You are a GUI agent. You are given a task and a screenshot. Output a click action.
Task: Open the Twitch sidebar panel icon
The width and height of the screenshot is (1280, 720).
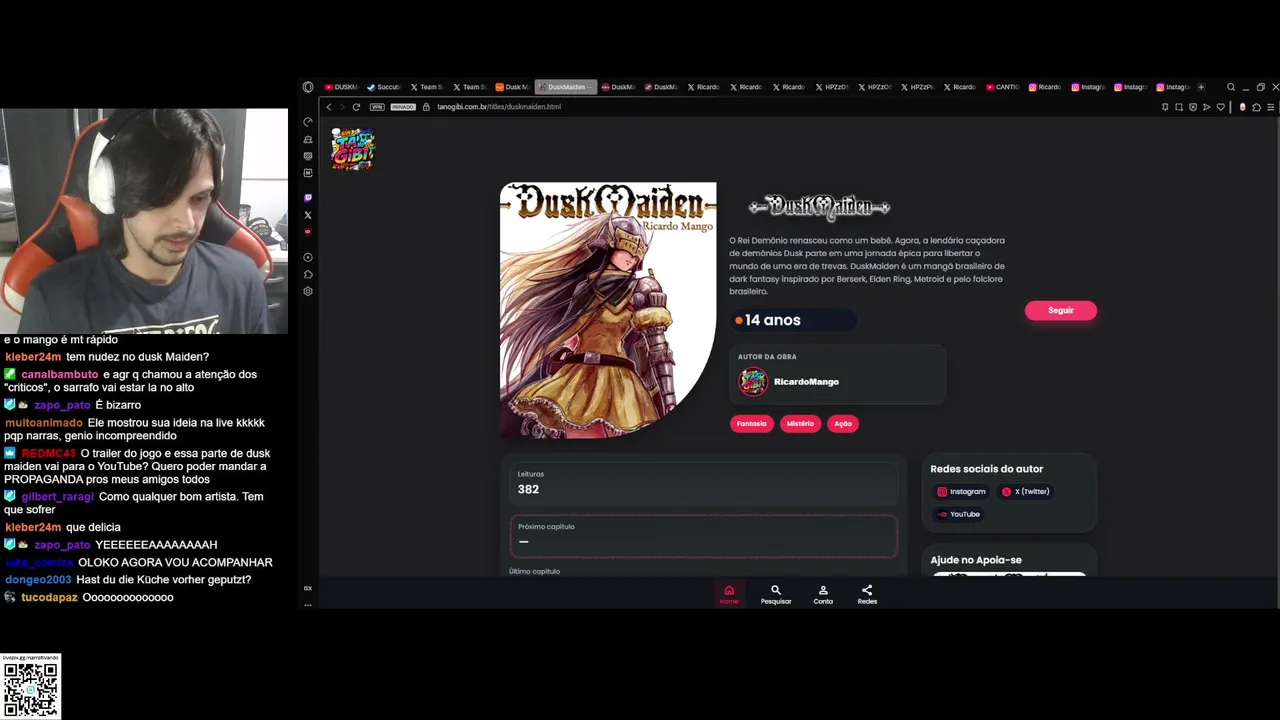pos(308,198)
